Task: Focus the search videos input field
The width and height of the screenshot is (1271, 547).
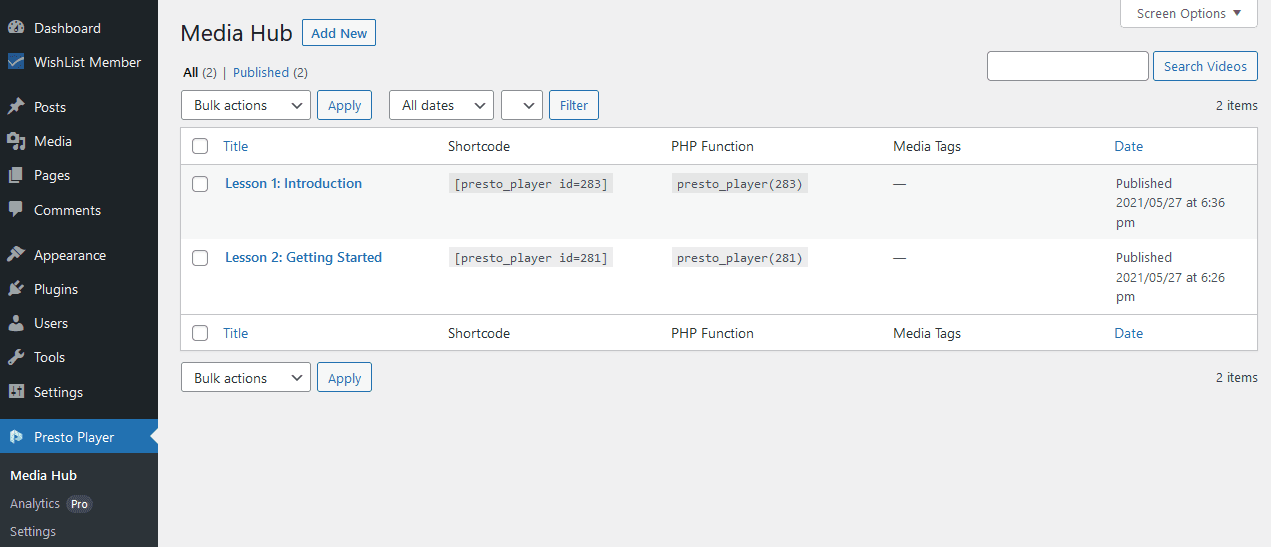Action: tap(1067, 66)
